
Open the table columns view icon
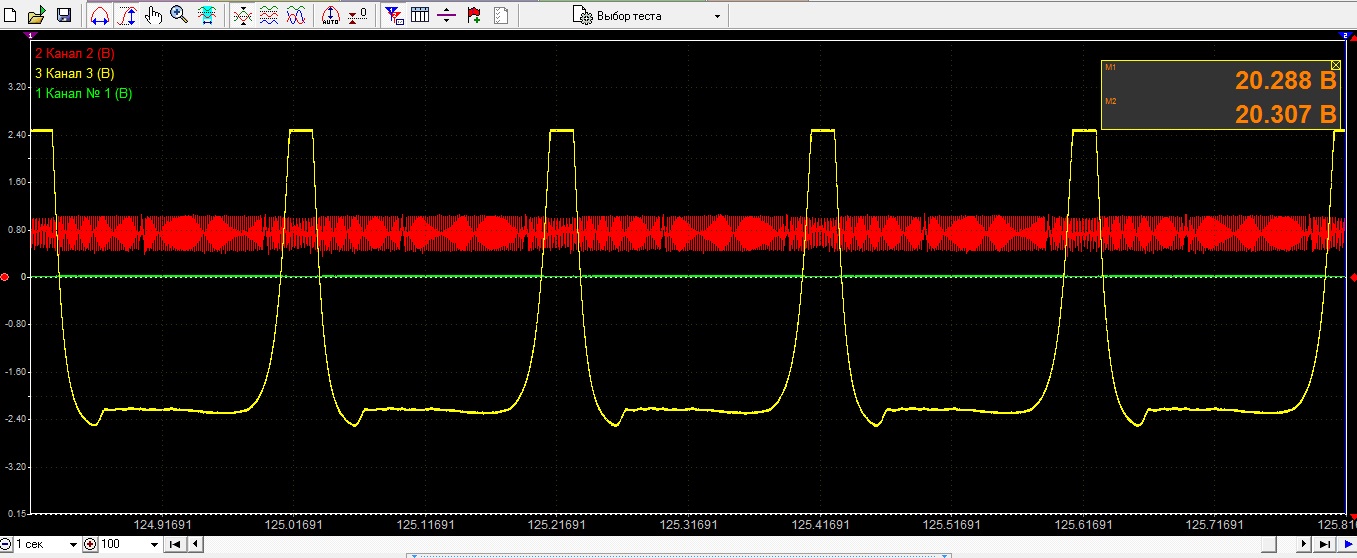point(421,15)
